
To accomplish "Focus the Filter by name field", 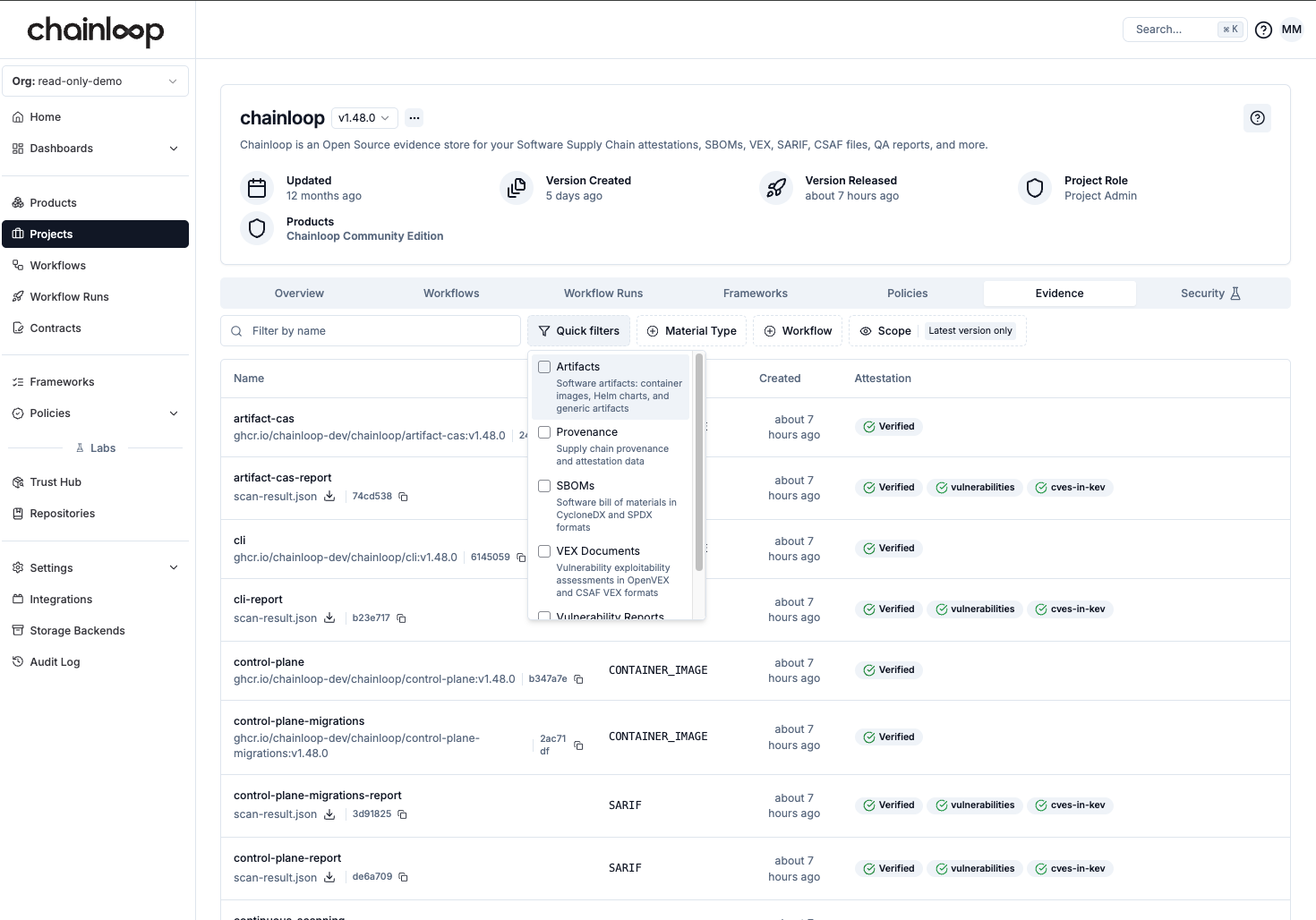I will [x=371, y=331].
